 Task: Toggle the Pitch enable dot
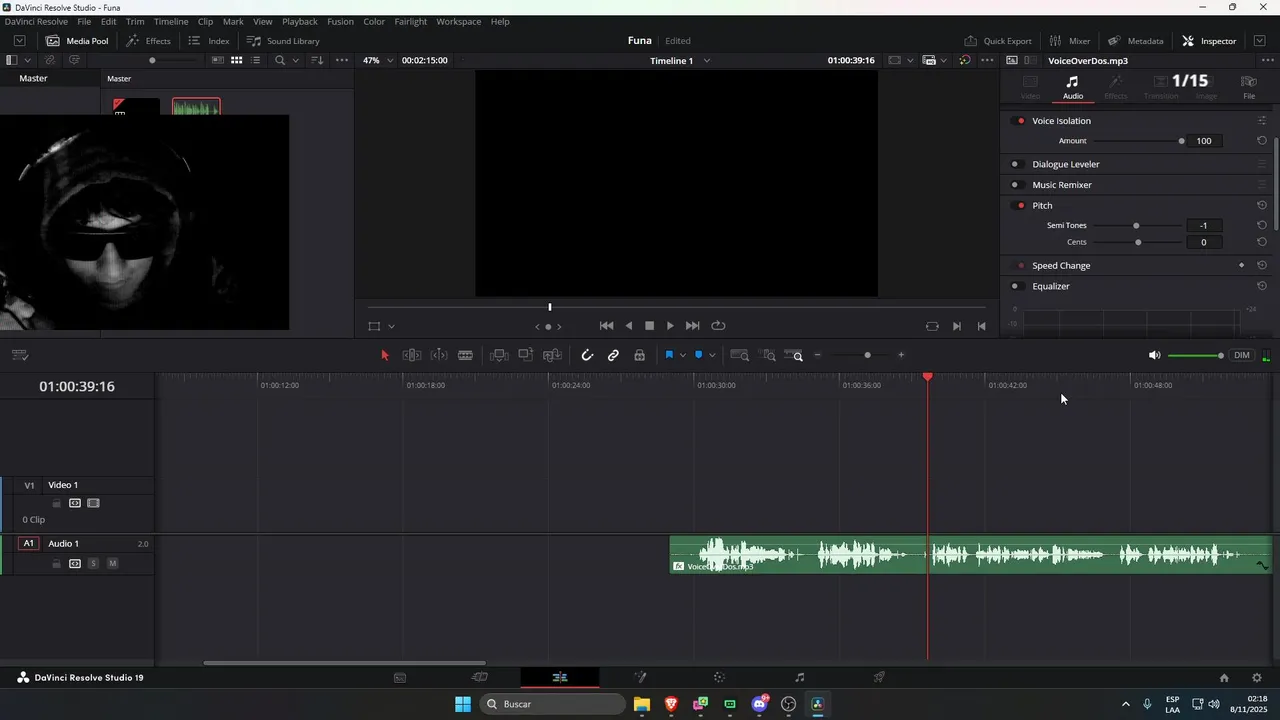(1020, 206)
